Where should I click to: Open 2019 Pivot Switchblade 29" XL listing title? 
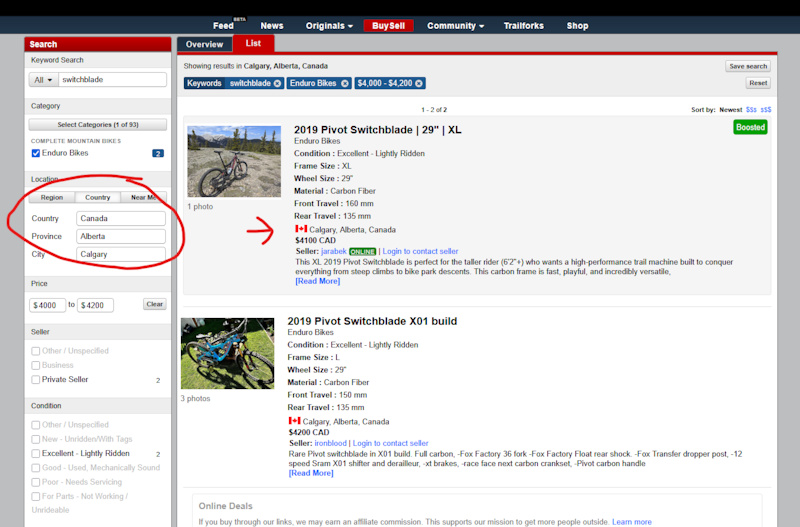pyautogui.click(x=378, y=130)
